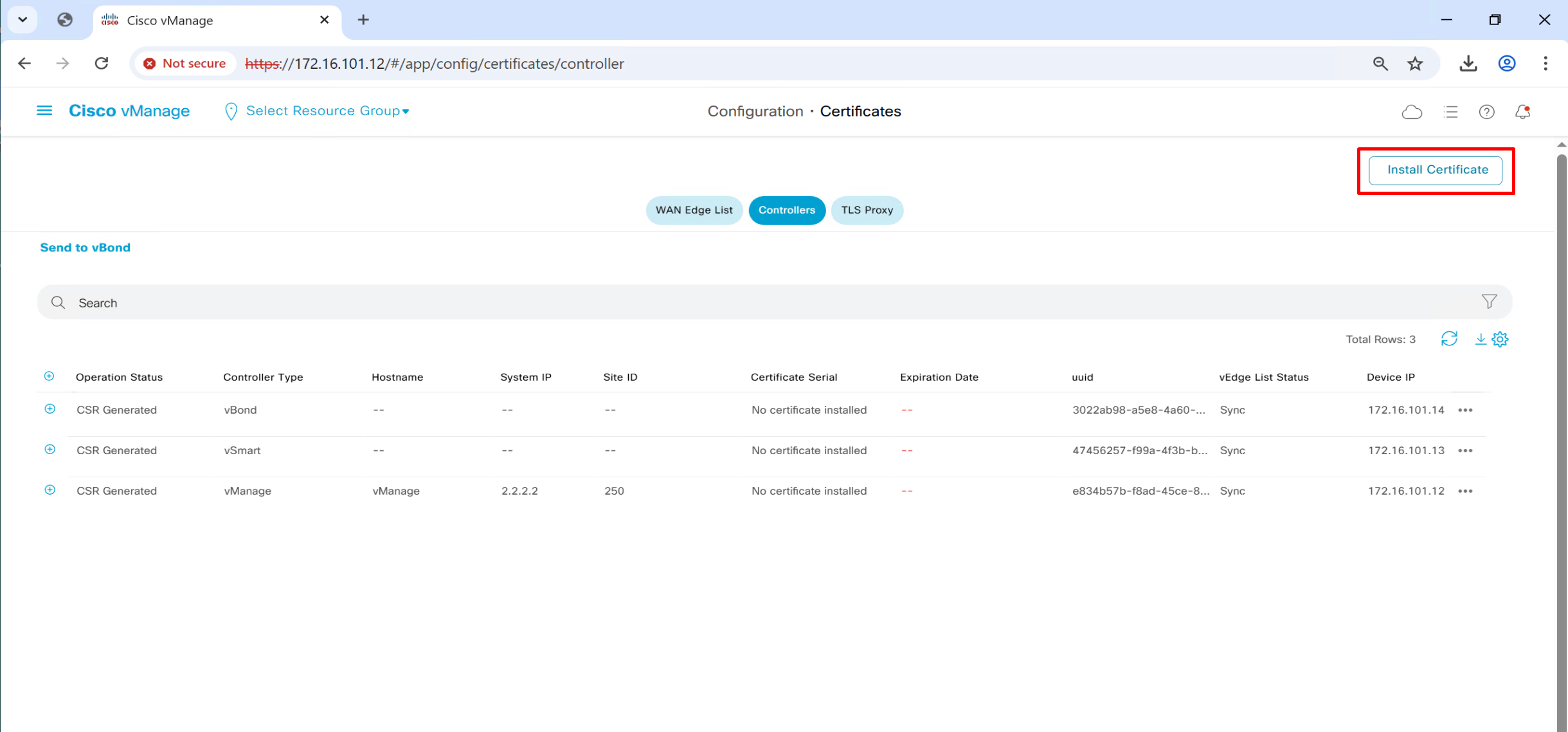Expand all rows from header plus icon
Screen dimensions: 1568x732
(x=49, y=376)
